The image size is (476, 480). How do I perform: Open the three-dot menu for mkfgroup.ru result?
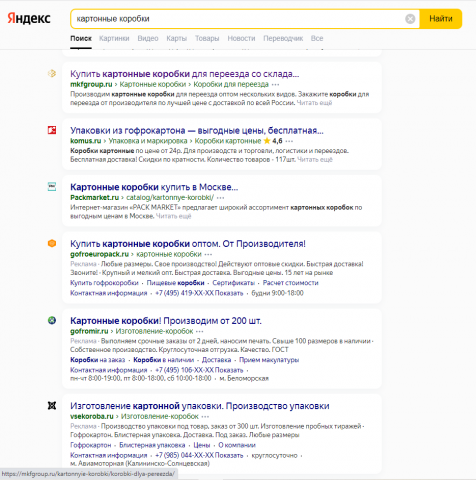pos(275,84)
